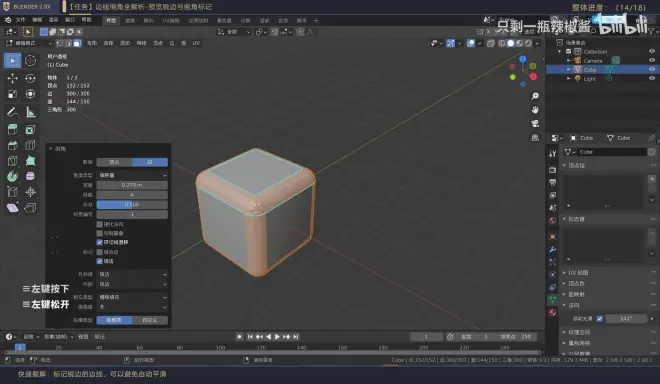The width and height of the screenshot is (660, 384).
Task: Open the File menu in top bar
Action: coord(21,20)
